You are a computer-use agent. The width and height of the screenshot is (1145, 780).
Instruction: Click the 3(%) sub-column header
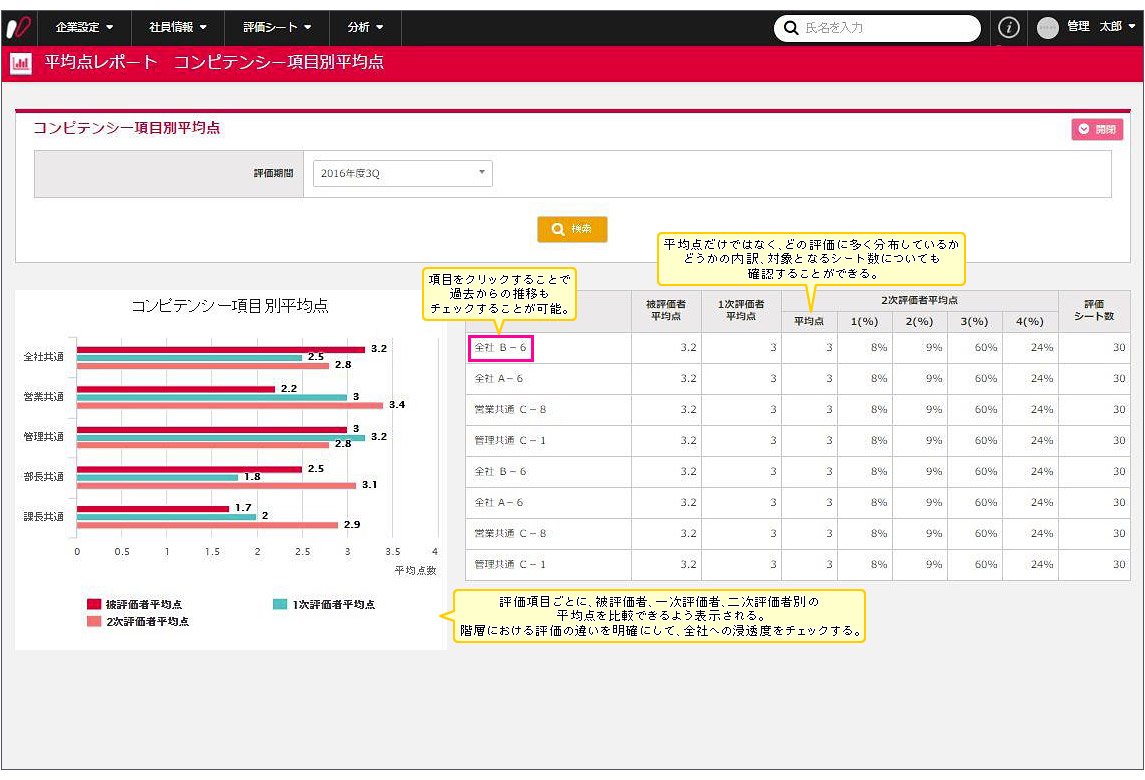[x=975, y=321]
